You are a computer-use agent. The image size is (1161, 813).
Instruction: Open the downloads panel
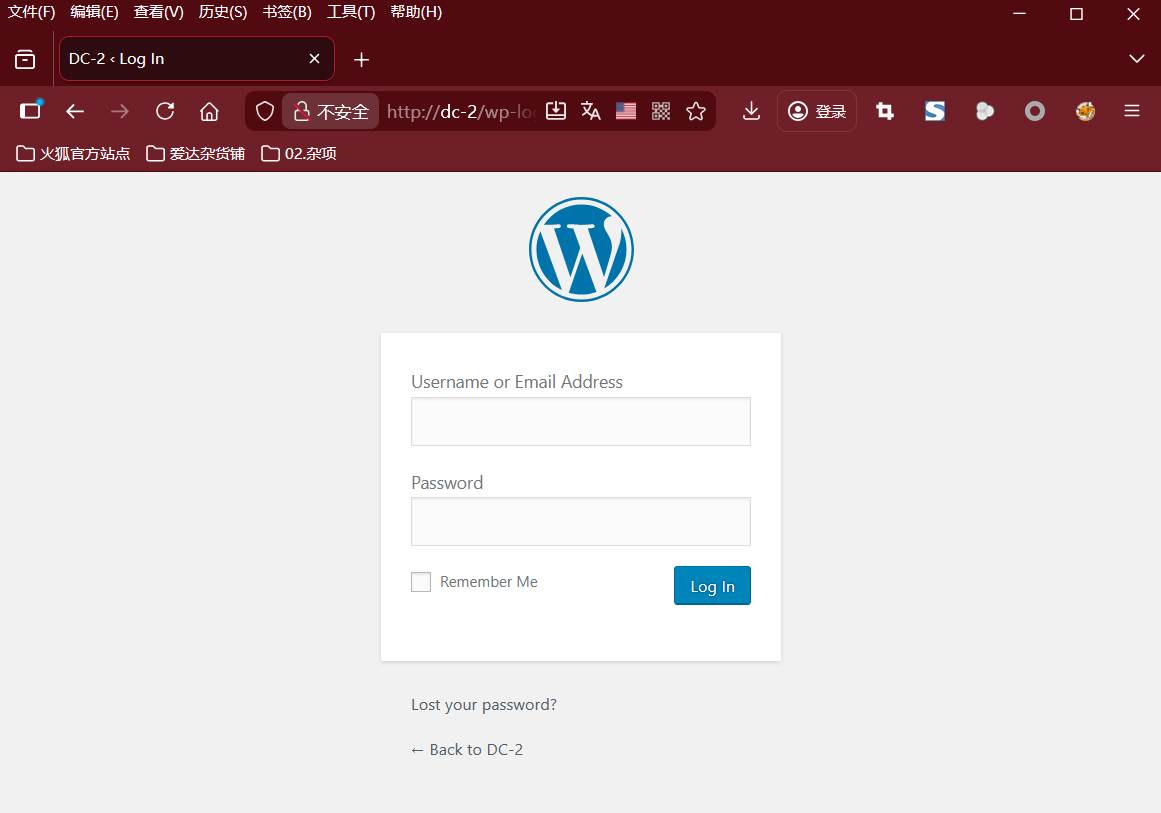pos(752,111)
